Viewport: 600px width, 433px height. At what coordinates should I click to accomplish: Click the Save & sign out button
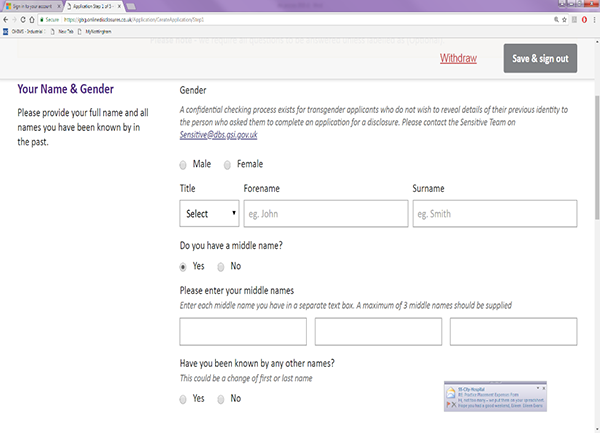click(540, 58)
